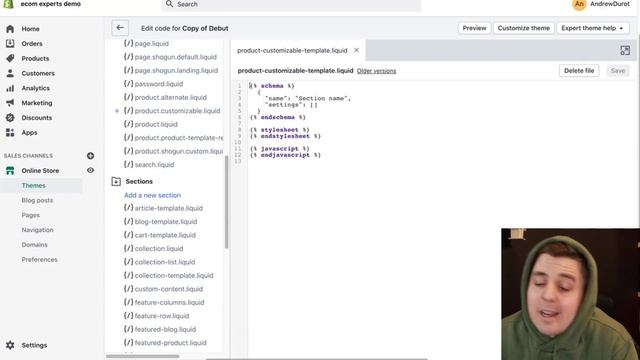Open the Discounts badge icon

click(10, 118)
